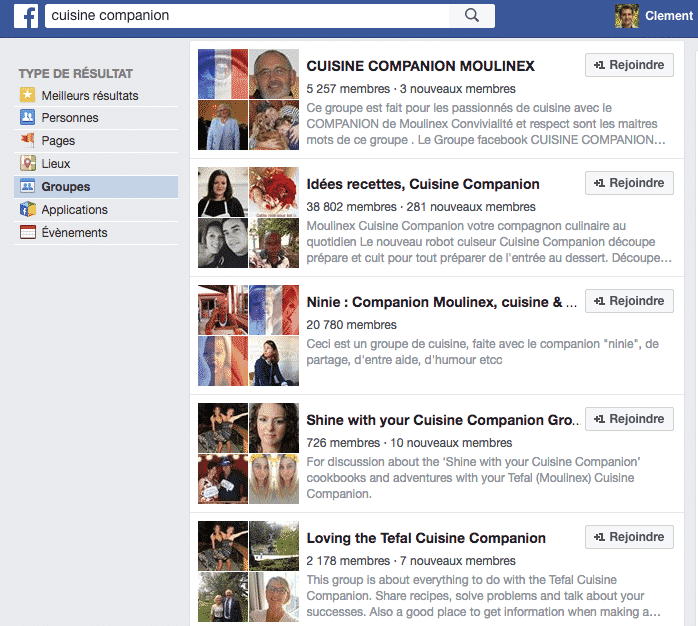
Task: Click the Meilleurs résultats star icon
Action: pos(28,96)
